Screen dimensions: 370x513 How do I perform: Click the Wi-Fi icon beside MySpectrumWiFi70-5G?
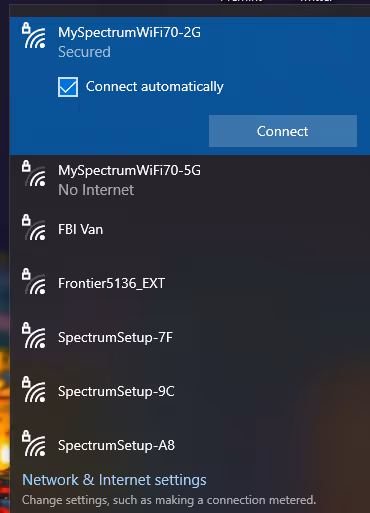click(x=34, y=174)
